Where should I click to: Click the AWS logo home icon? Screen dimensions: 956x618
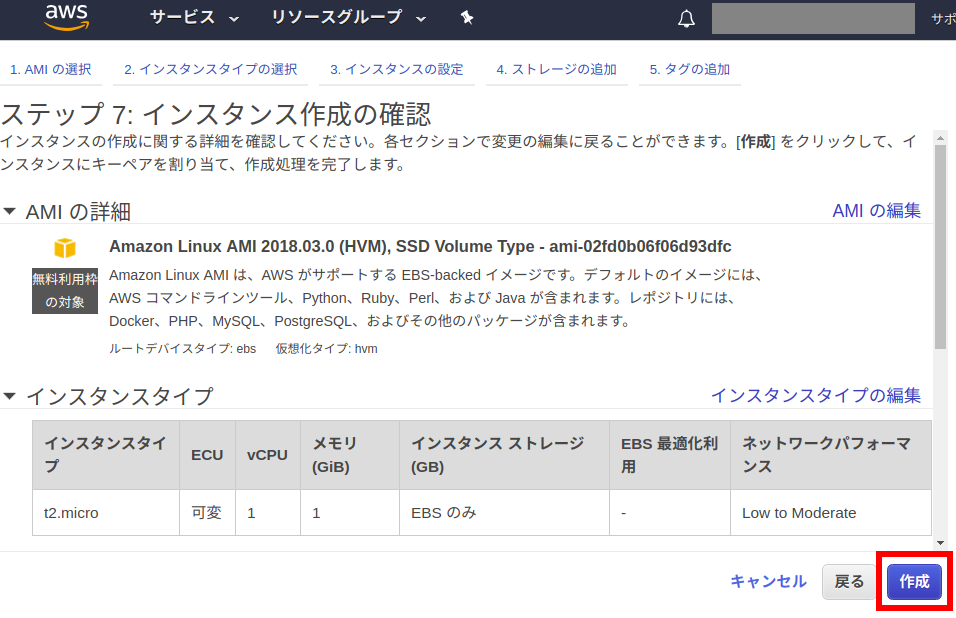[67, 17]
